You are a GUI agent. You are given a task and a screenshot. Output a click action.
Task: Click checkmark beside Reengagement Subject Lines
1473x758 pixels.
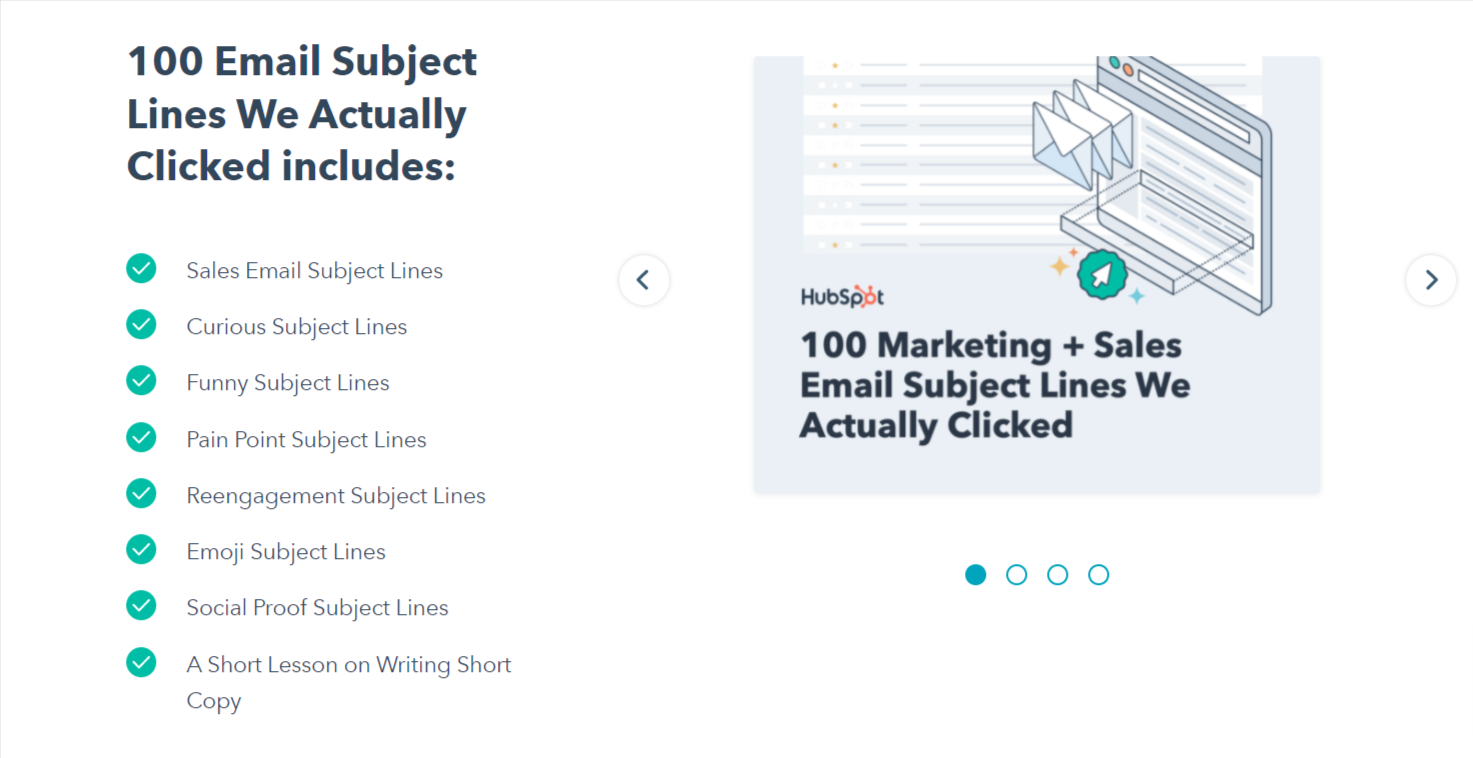tap(141, 493)
